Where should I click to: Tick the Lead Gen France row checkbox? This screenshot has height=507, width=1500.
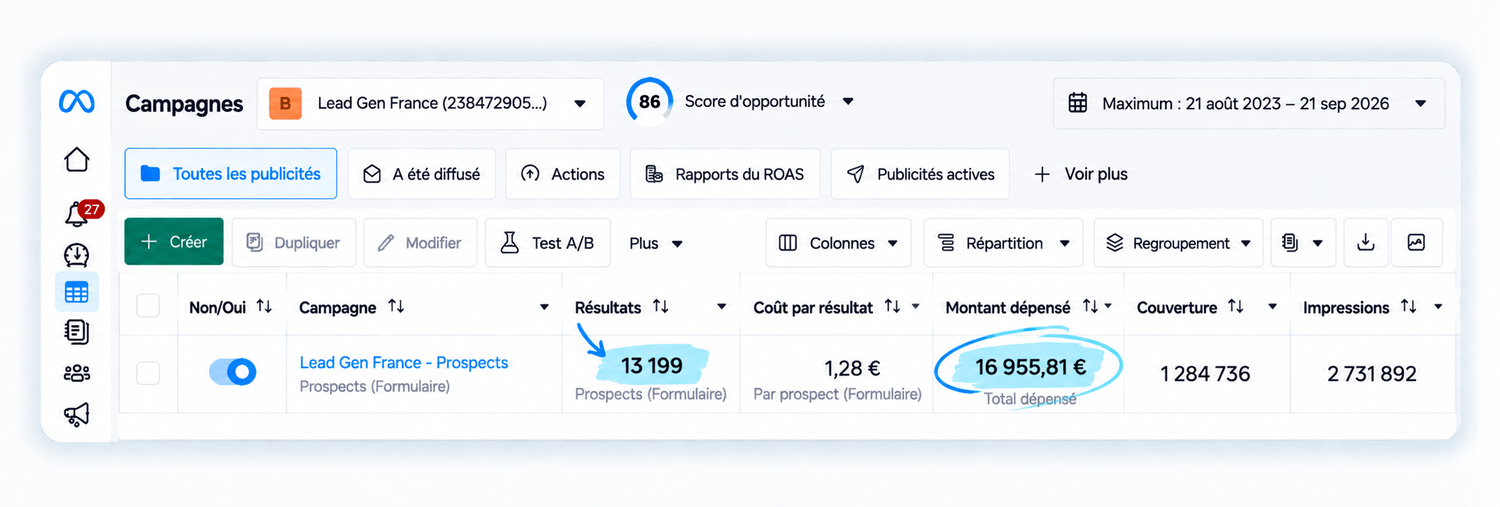(x=148, y=373)
